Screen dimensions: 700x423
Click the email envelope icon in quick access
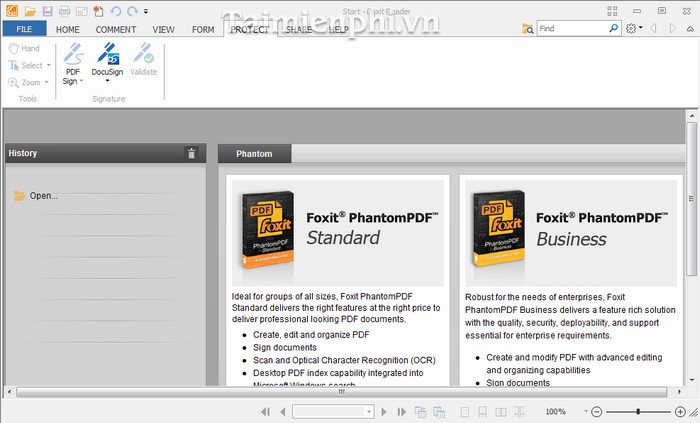pyautogui.click(x=81, y=12)
